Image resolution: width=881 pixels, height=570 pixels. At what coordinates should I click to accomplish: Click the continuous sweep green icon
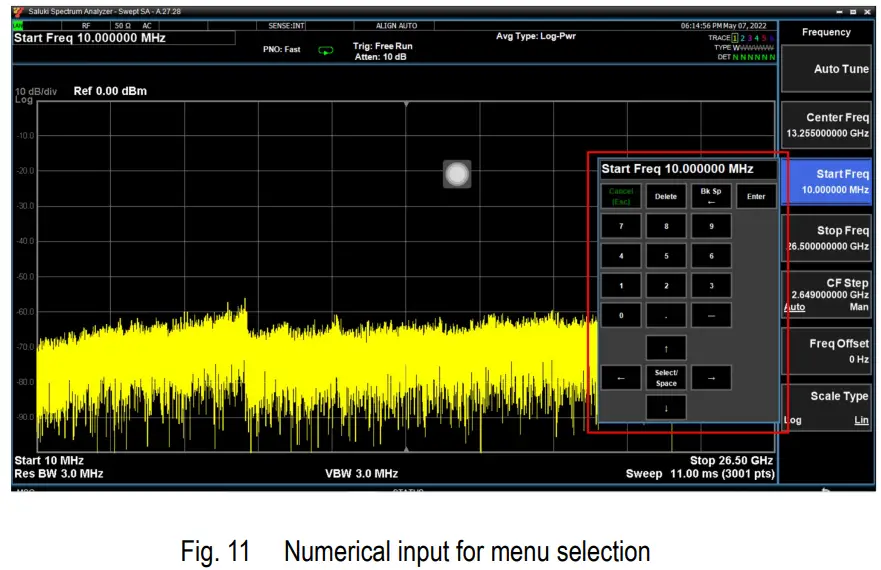point(326,51)
